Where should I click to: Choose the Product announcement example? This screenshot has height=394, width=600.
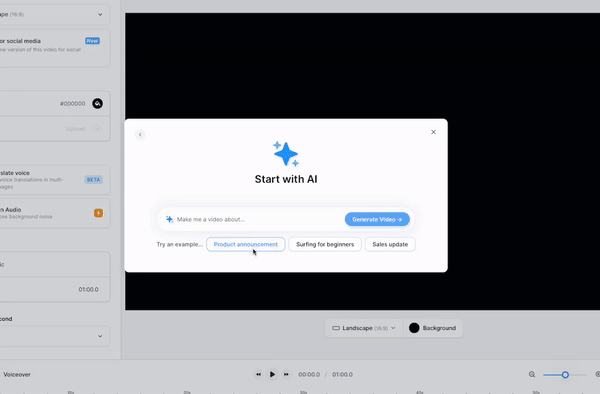pyautogui.click(x=246, y=244)
